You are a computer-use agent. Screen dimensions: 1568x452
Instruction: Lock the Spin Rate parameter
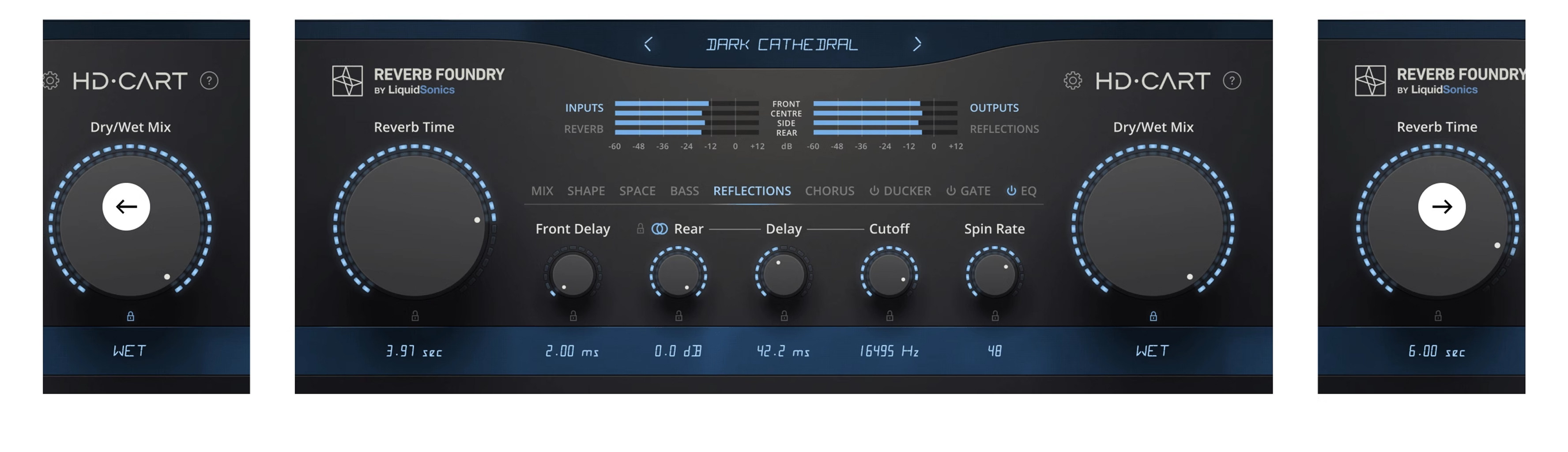tap(995, 315)
